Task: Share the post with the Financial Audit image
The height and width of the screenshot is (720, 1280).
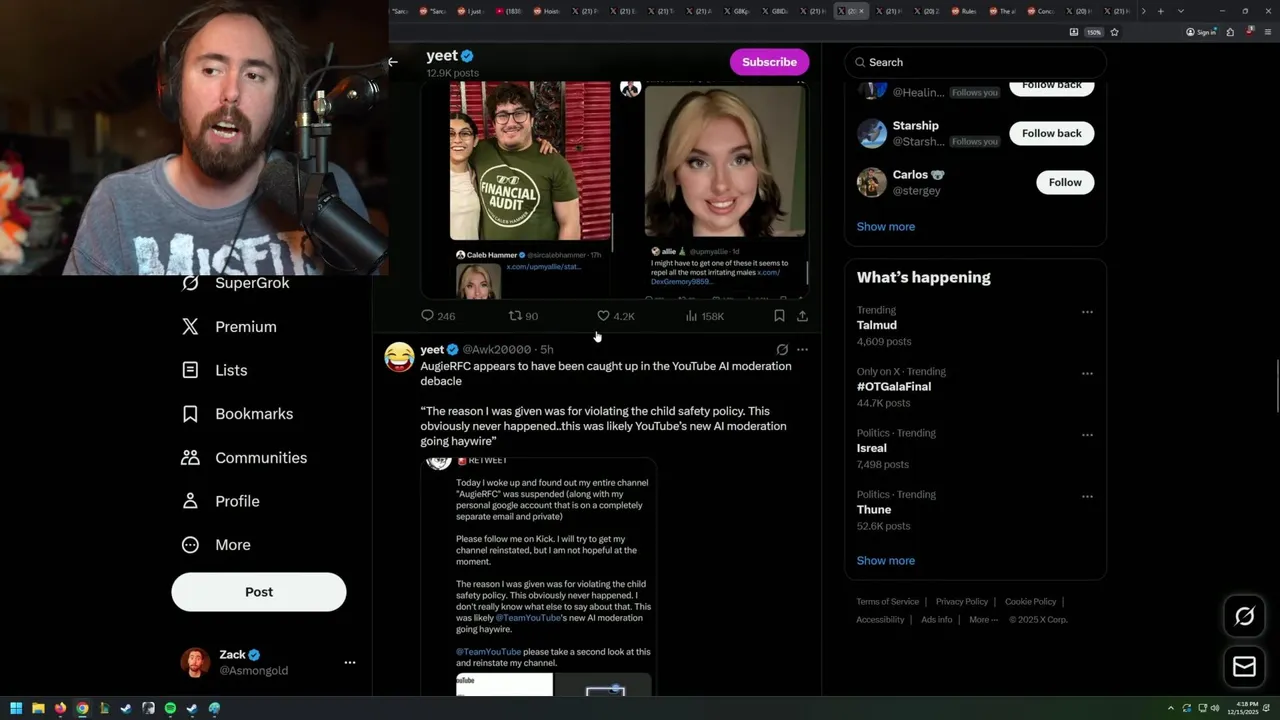Action: tap(802, 316)
